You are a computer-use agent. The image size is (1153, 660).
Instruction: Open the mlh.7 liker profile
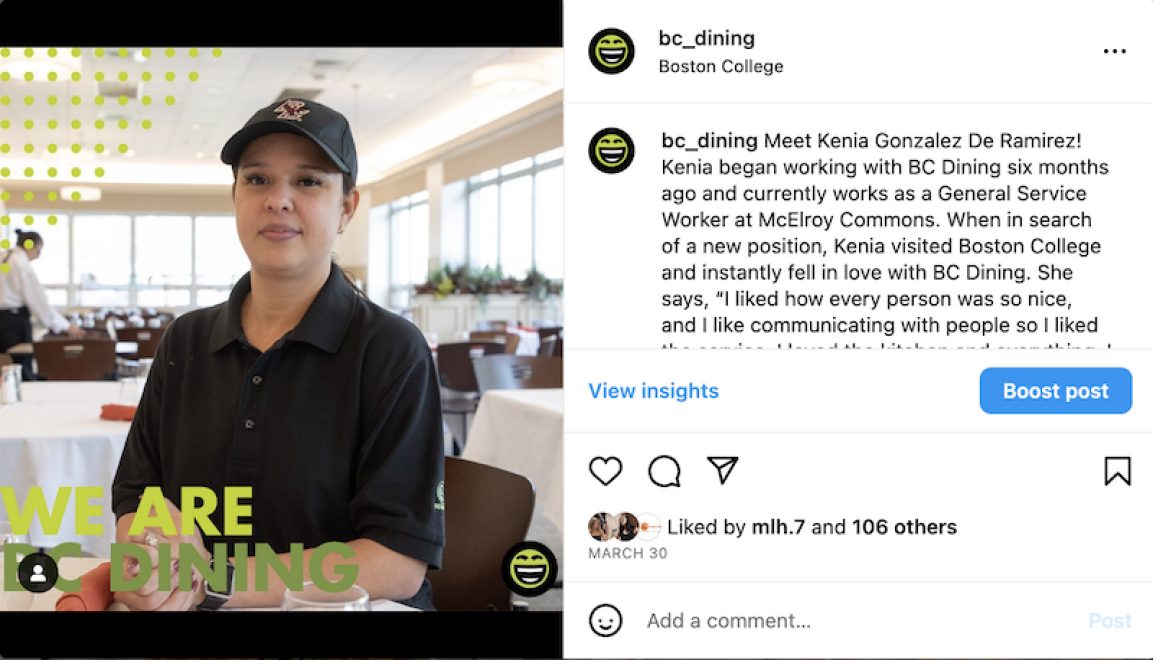click(778, 527)
